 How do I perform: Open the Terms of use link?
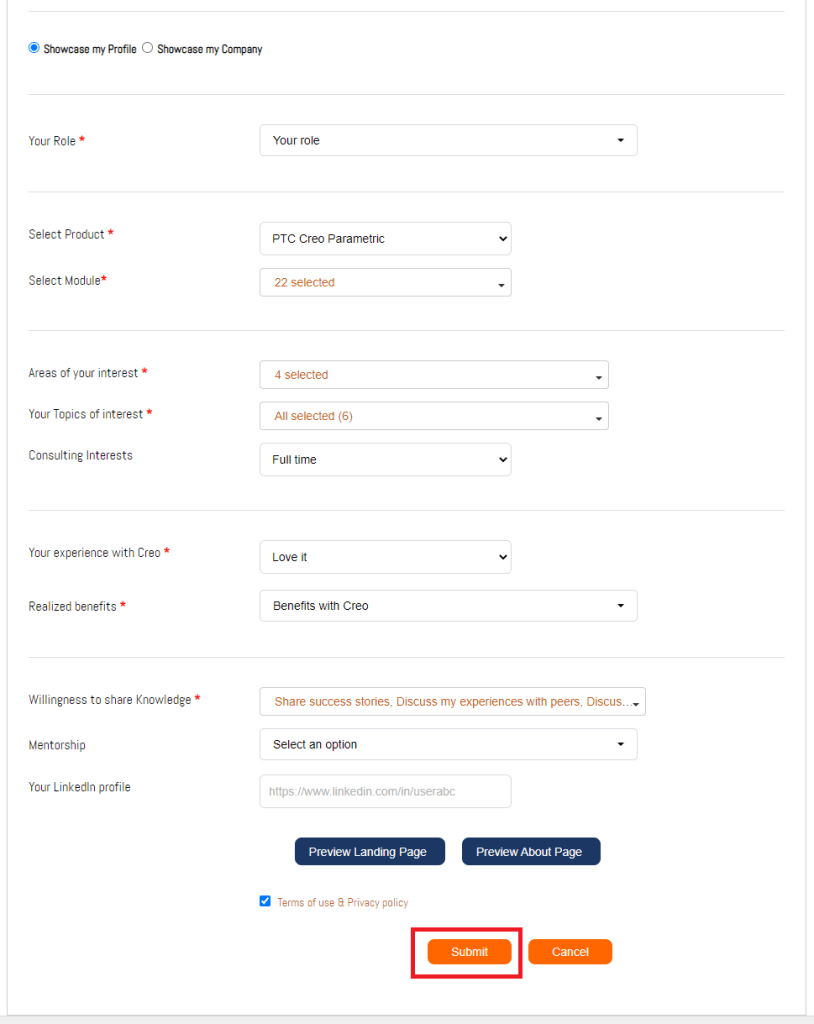coord(306,903)
